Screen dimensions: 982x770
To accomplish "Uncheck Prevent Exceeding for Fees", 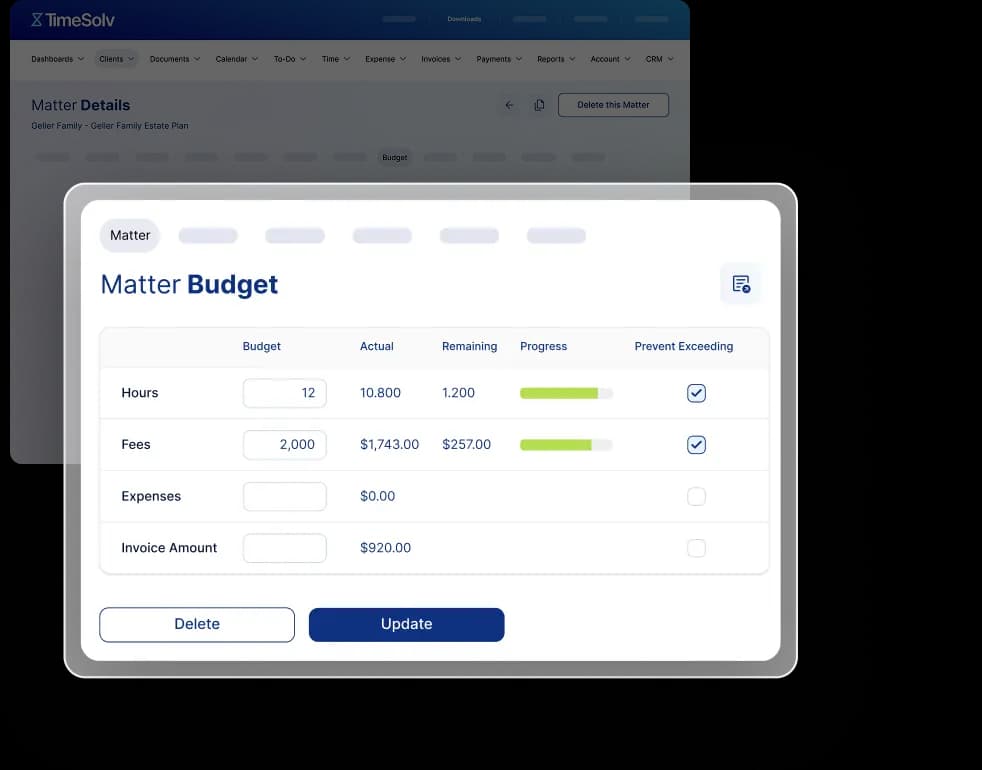I will click(696, 444).
